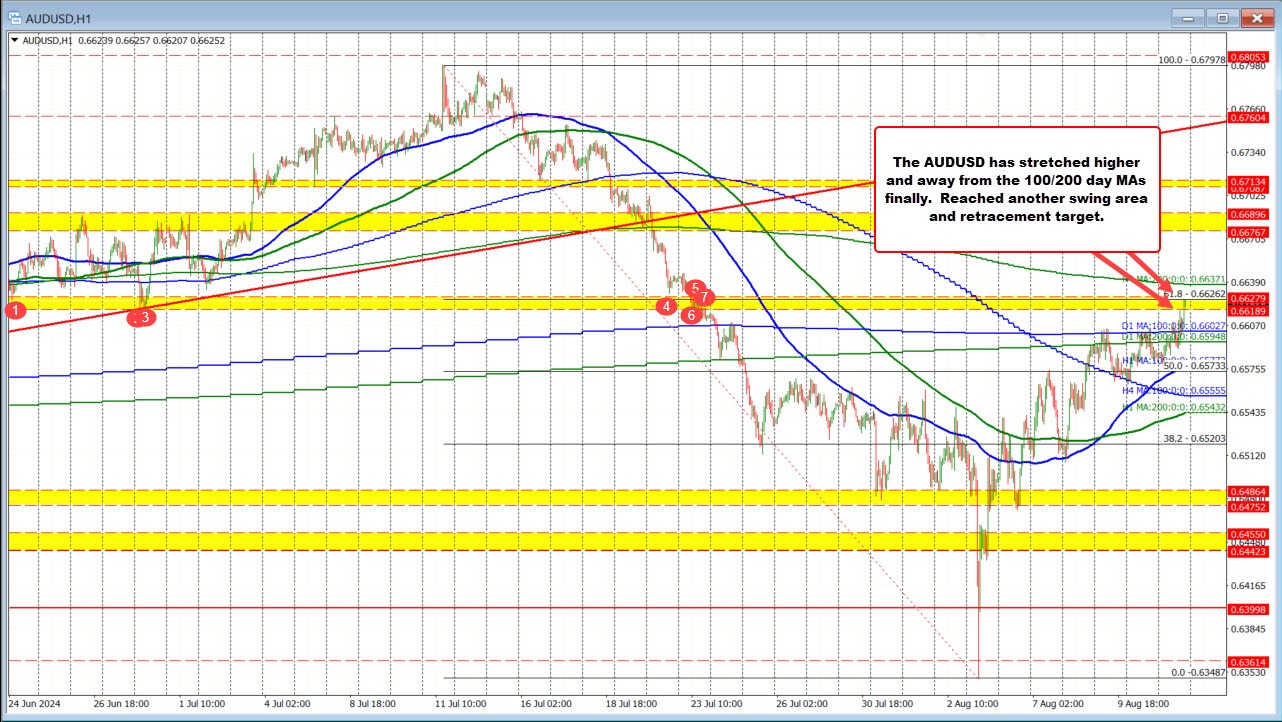Click circled marker 5 above the swing area
Screen dimensions: 1282x722
point(694,290)
